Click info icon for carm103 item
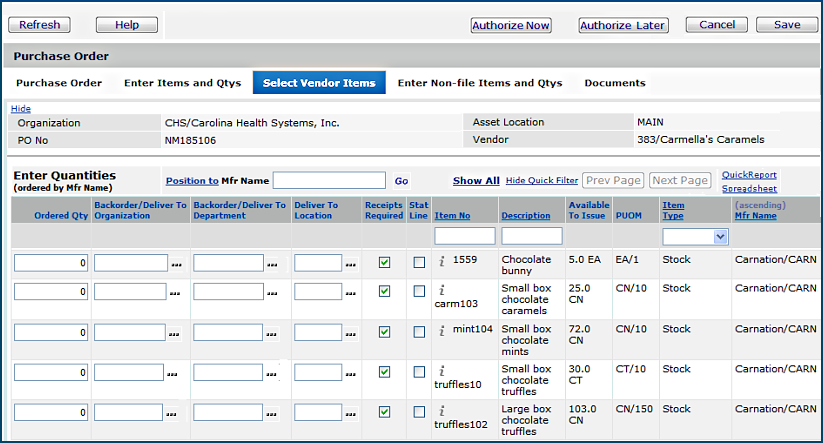The width and height of the screenshot is (823, 443). click(x=442, y=290)
